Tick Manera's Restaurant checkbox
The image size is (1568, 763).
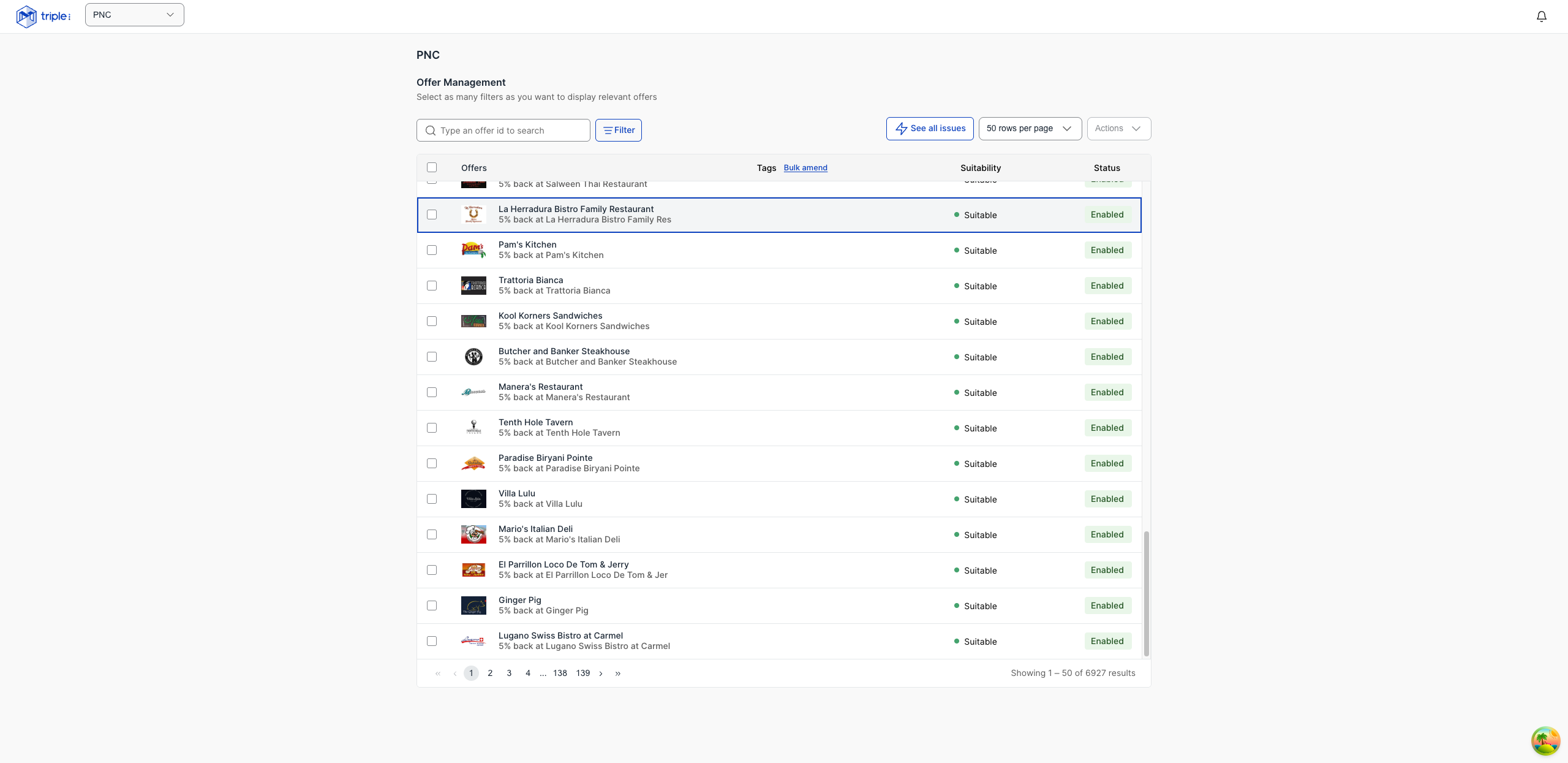click(x=432, y=392)
